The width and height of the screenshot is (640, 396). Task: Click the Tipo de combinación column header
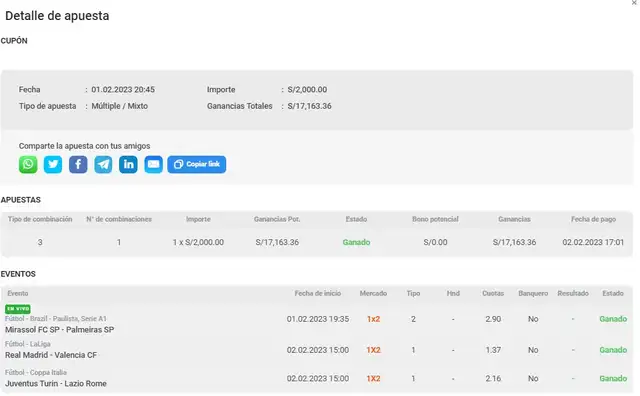tap(40, 219)
